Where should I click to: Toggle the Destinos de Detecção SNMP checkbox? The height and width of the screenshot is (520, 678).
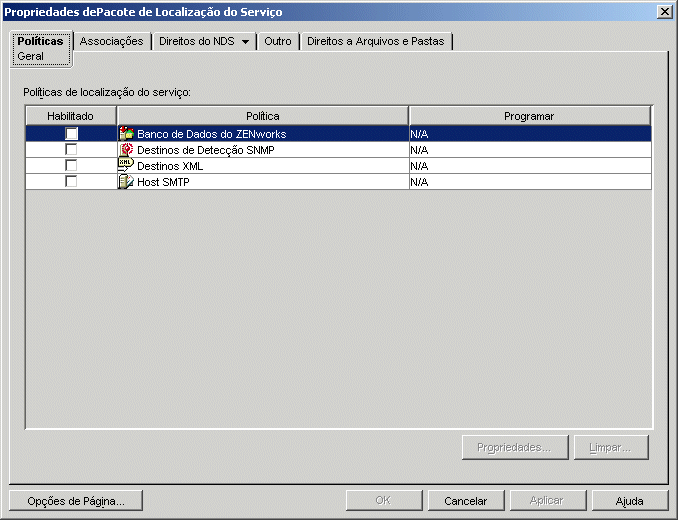(71, 149)
